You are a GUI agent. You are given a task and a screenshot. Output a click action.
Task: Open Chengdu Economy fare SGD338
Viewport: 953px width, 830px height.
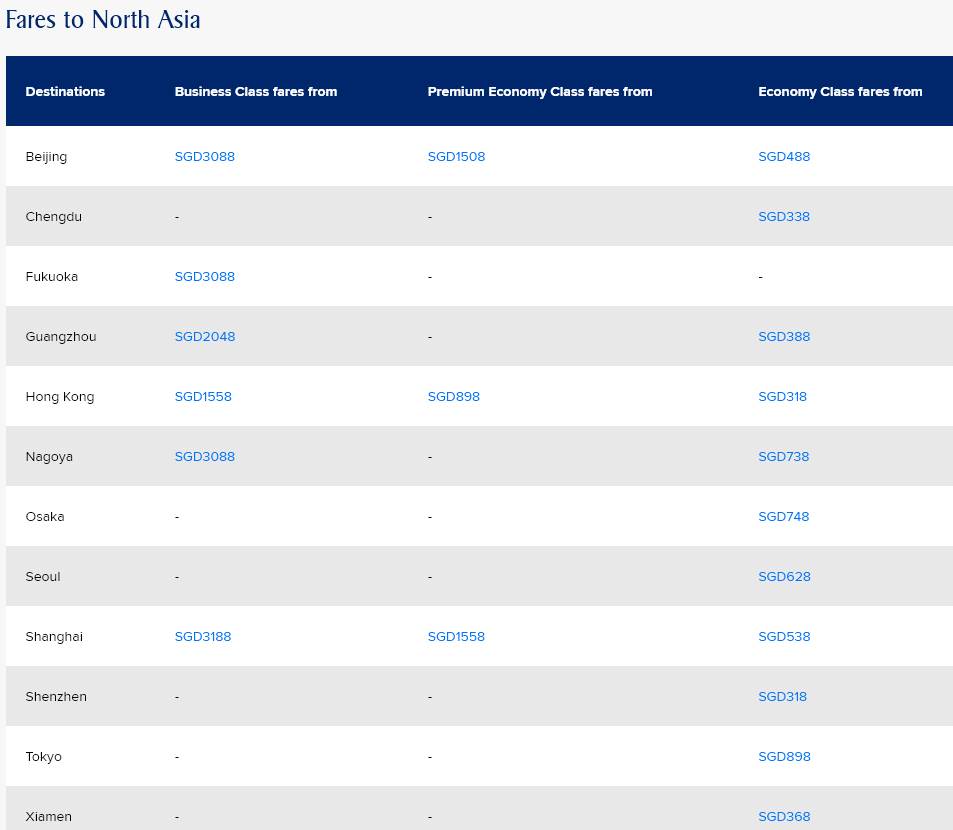784,217
